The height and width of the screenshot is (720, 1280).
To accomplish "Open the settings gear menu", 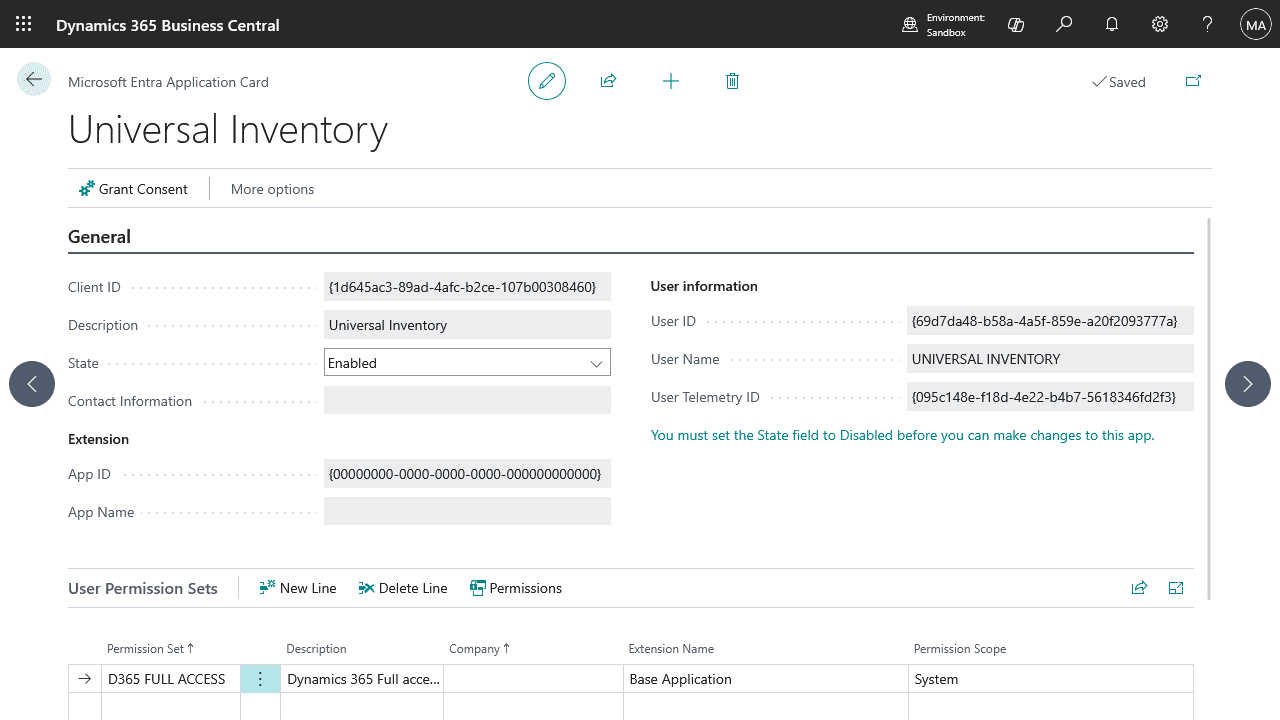I will [x=1160, y=24].
